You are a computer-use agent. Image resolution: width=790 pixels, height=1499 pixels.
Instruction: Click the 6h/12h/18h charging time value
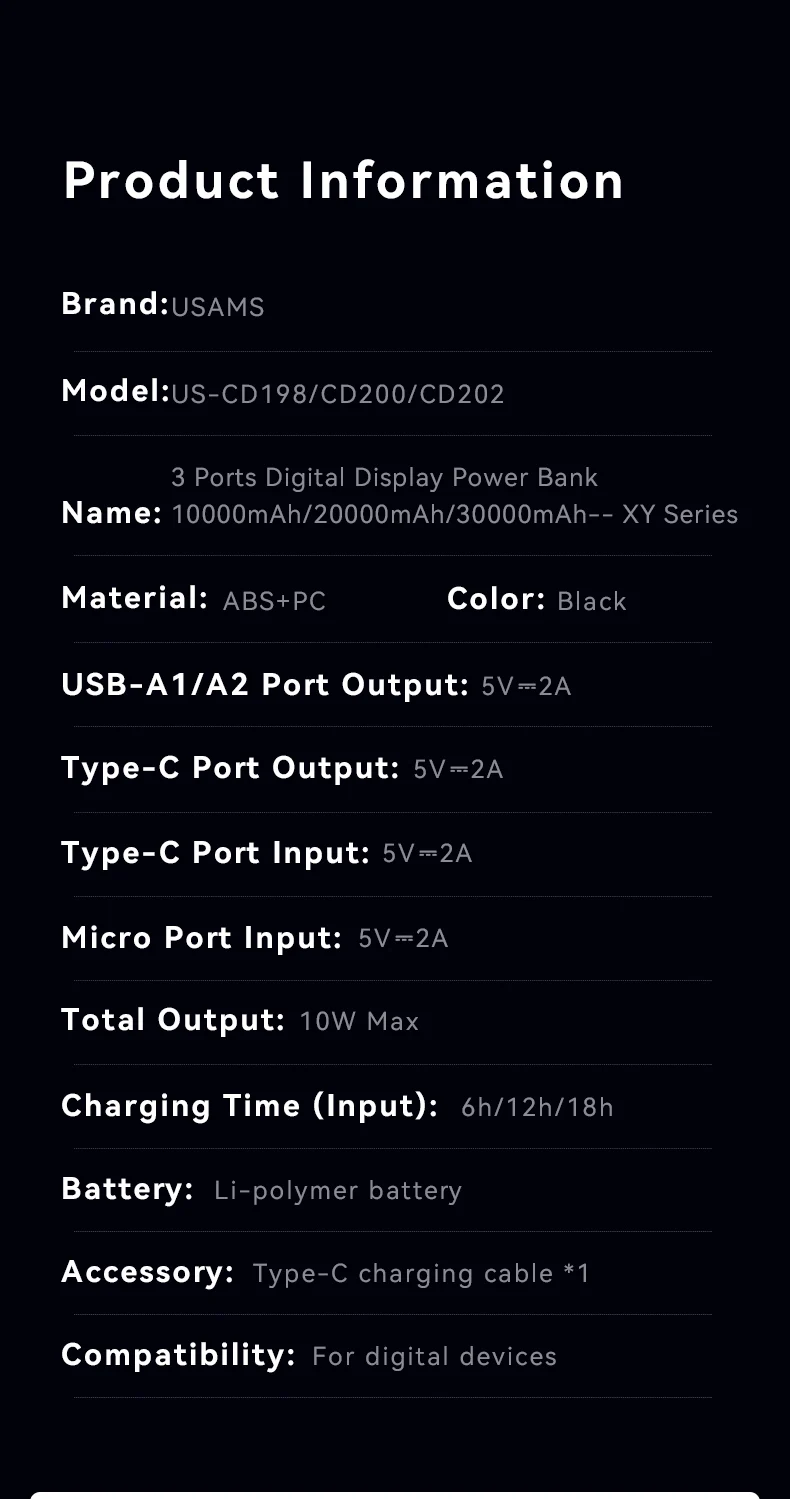(x=537, y=1107)
